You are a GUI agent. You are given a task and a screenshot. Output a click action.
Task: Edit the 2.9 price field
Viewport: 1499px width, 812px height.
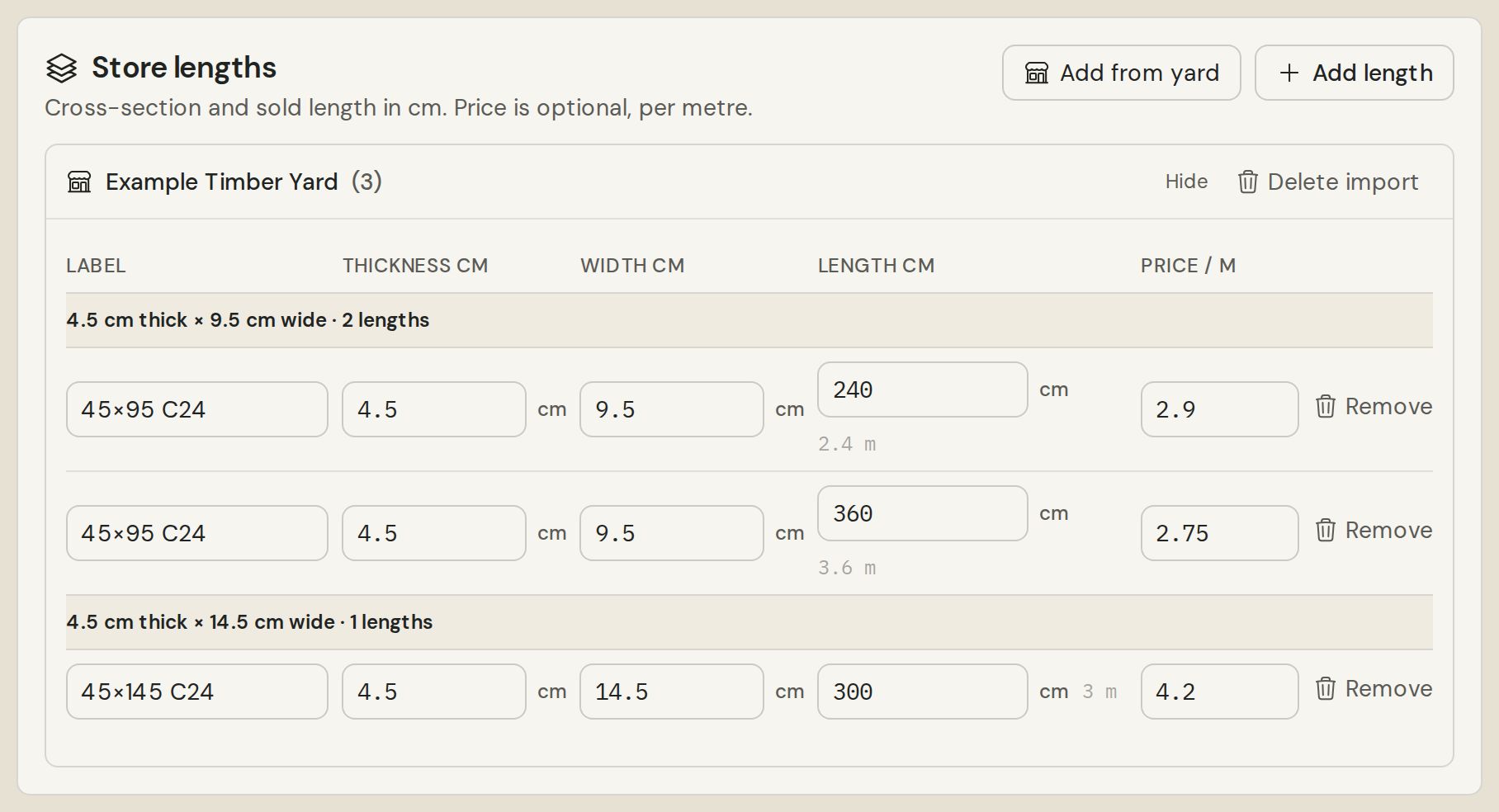(1220, 409)
